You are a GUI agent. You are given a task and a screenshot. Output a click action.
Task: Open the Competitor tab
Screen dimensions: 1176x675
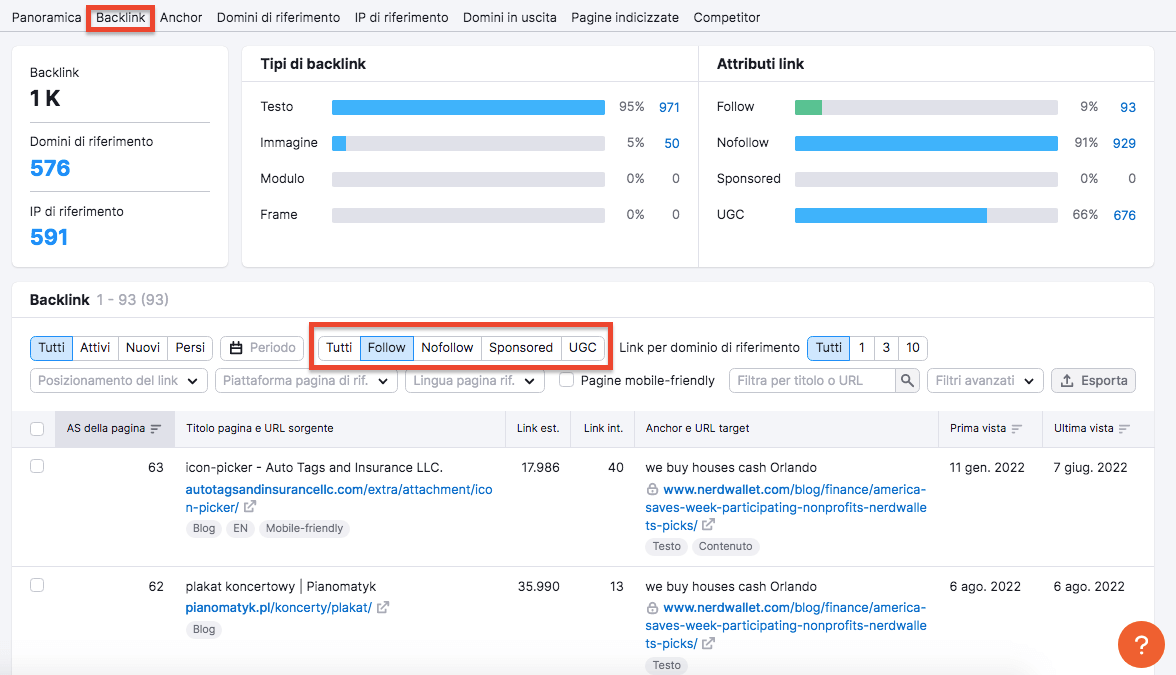(x=726, y=17)
